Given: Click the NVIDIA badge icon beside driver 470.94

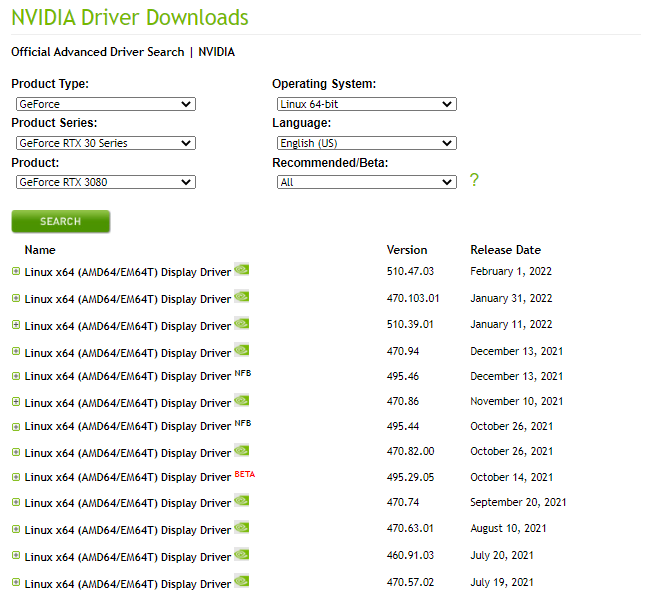Looking at the screenshot, I should (x=242, y=350).
